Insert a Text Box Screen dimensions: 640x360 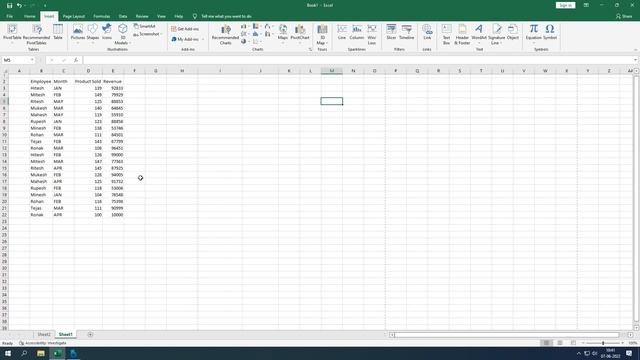[x=446, y=34]
